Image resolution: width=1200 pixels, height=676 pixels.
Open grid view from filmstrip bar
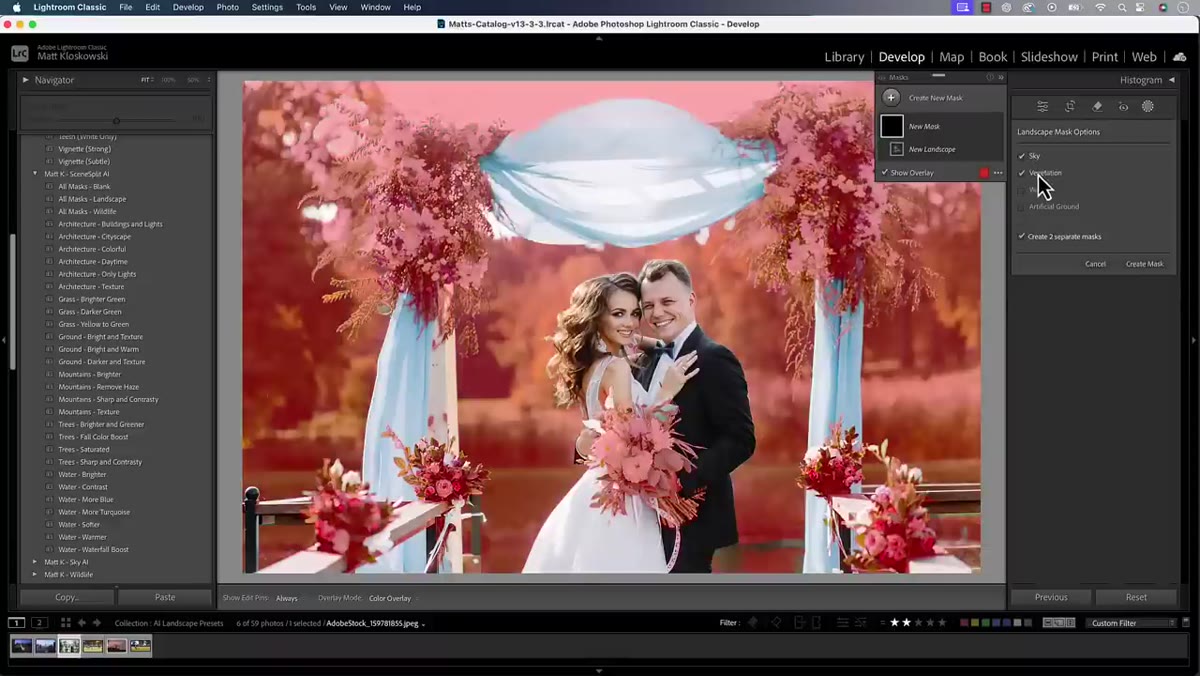(66, 623)
